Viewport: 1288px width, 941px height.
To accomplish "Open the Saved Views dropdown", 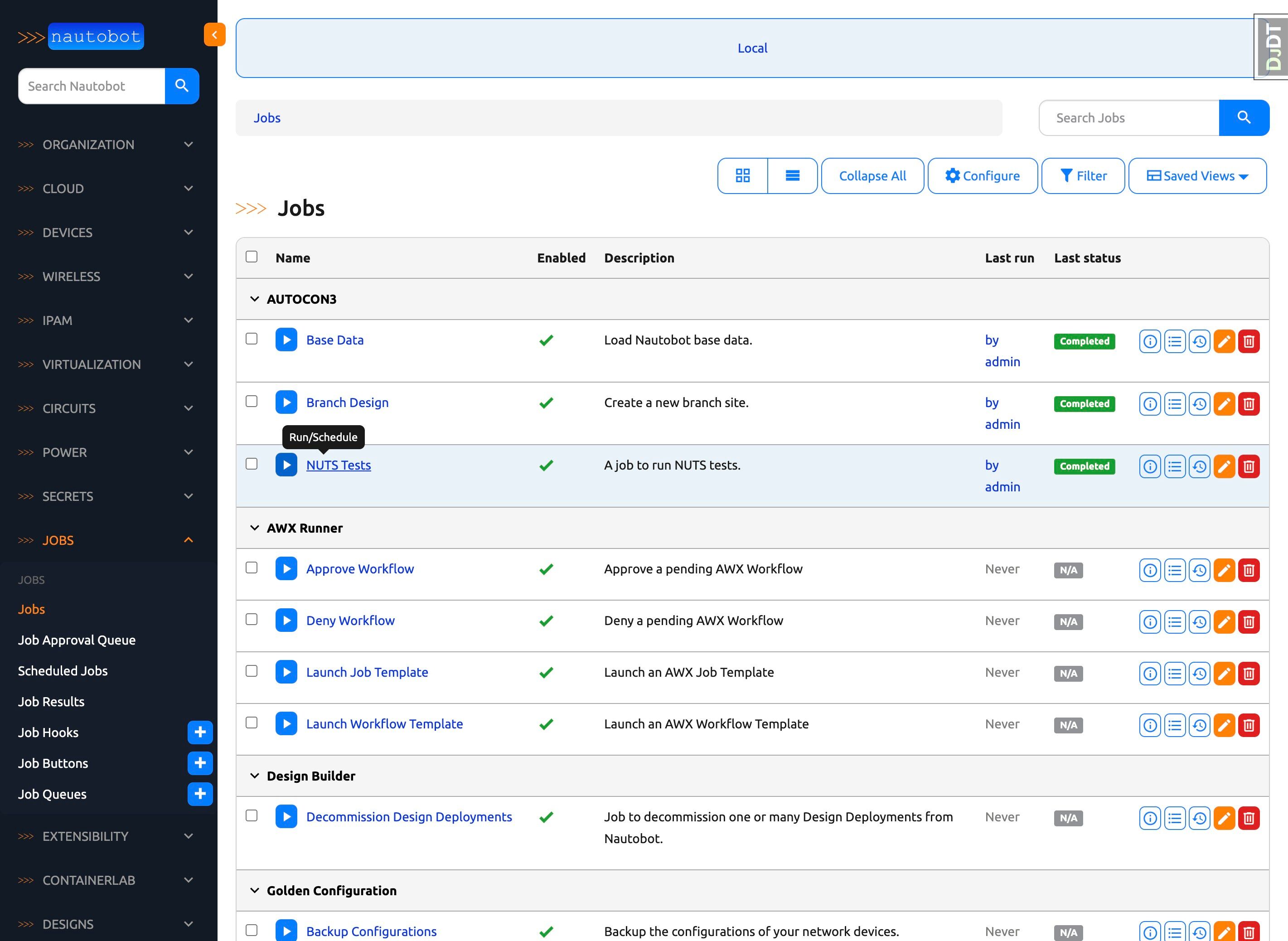I will point(1197,175).
